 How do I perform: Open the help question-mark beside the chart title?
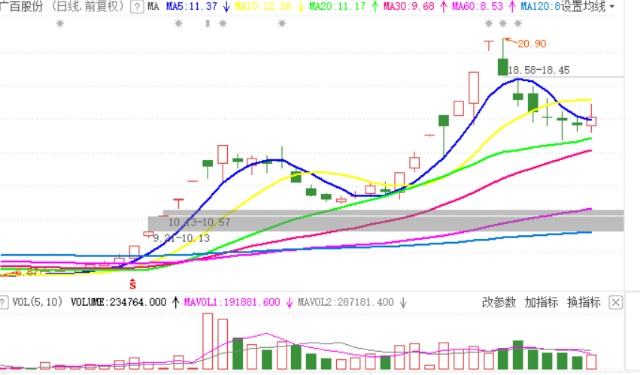[137, 7]
